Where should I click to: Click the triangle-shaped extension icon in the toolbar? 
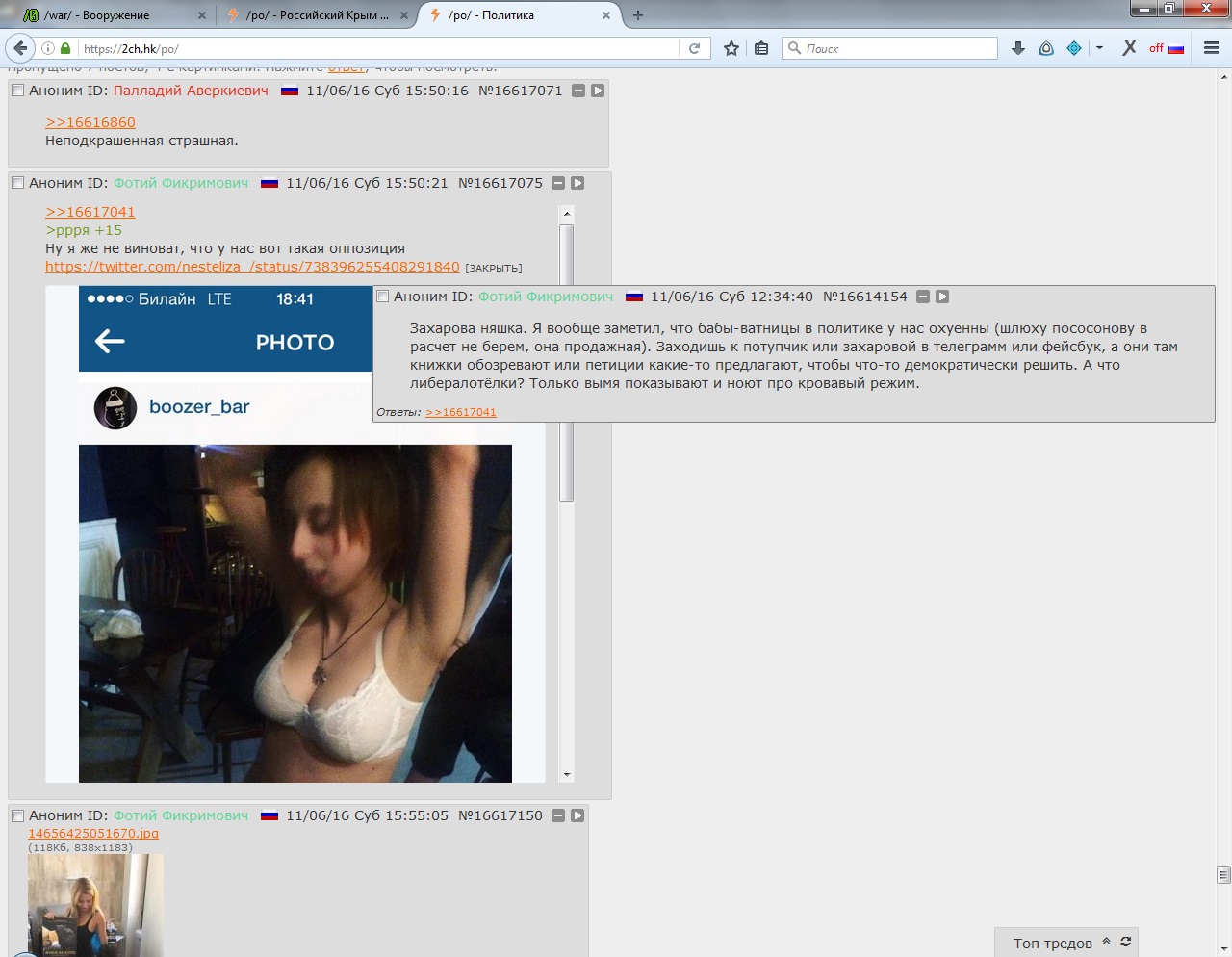point(1046,48)
